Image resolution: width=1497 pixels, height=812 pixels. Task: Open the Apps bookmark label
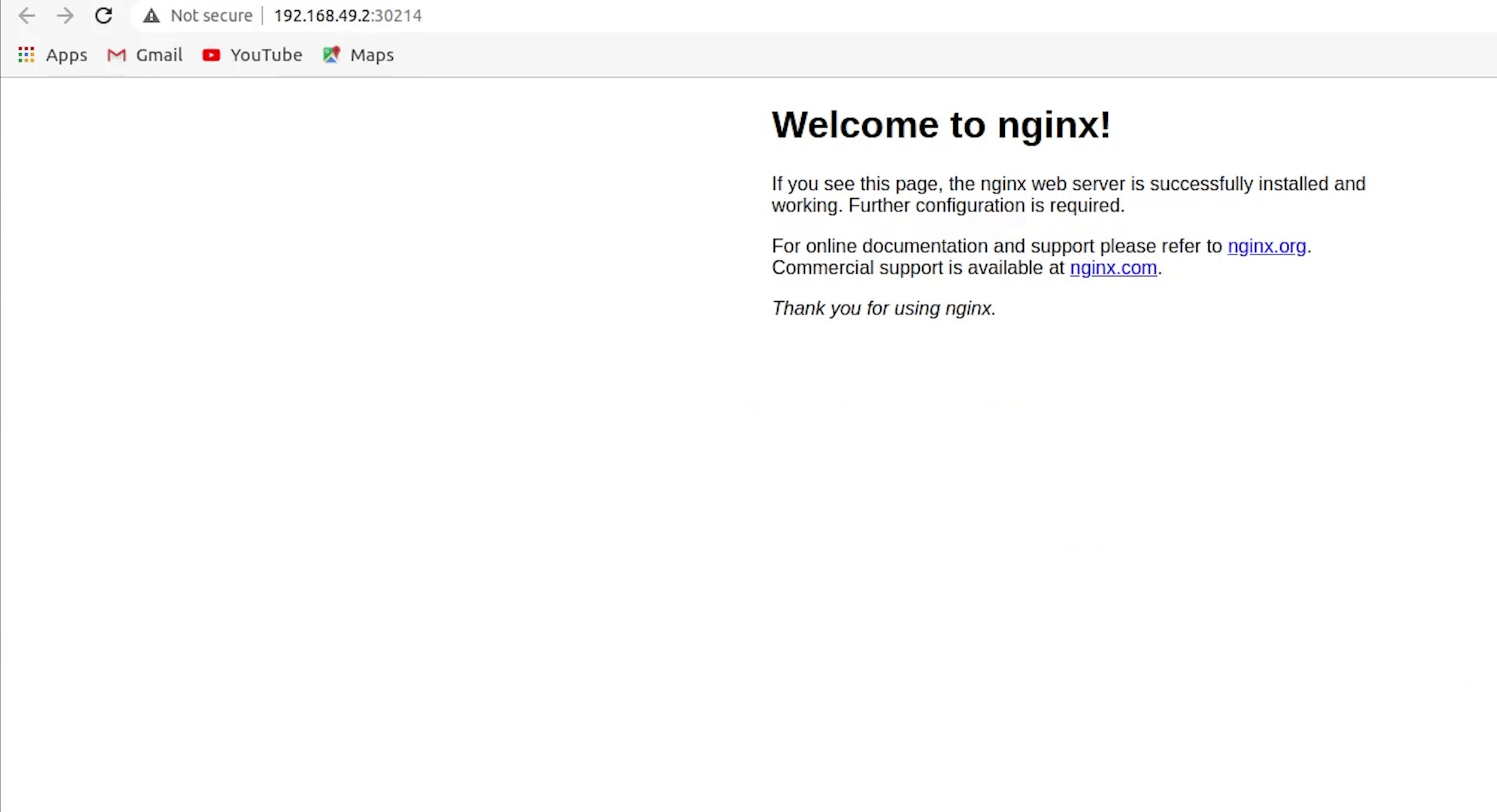coord(66,55)
